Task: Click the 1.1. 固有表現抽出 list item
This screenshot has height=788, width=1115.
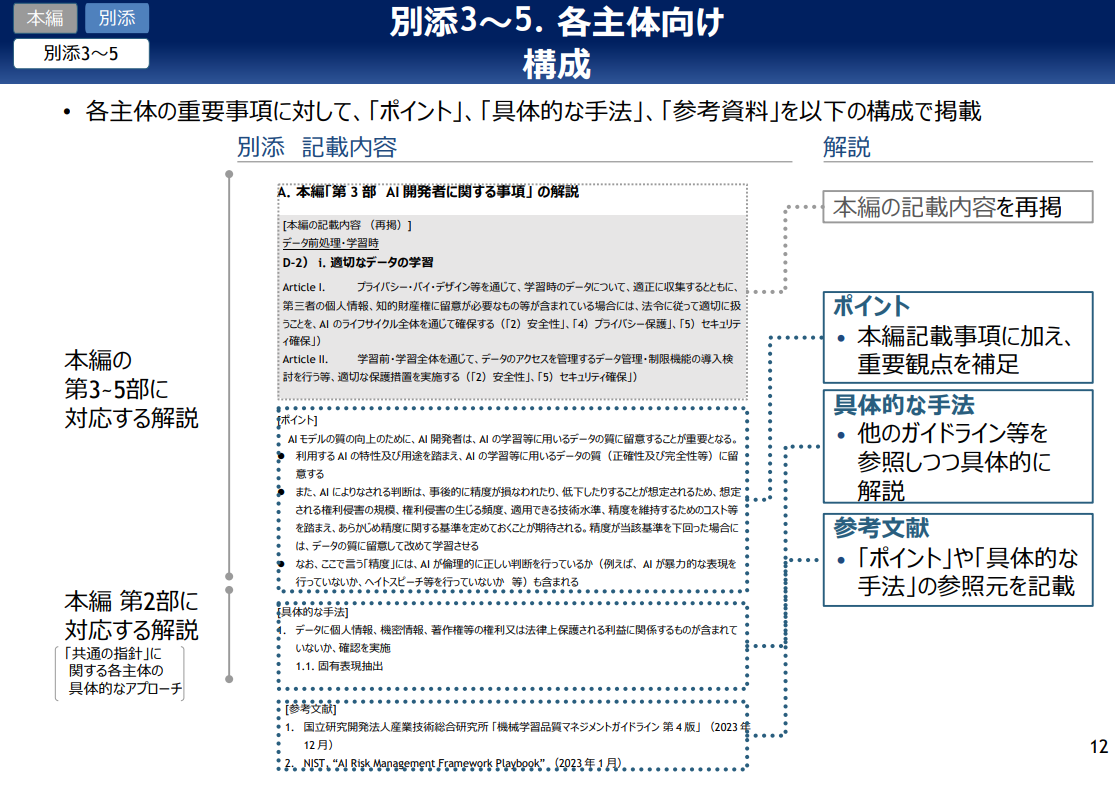Action: point(339,666)
